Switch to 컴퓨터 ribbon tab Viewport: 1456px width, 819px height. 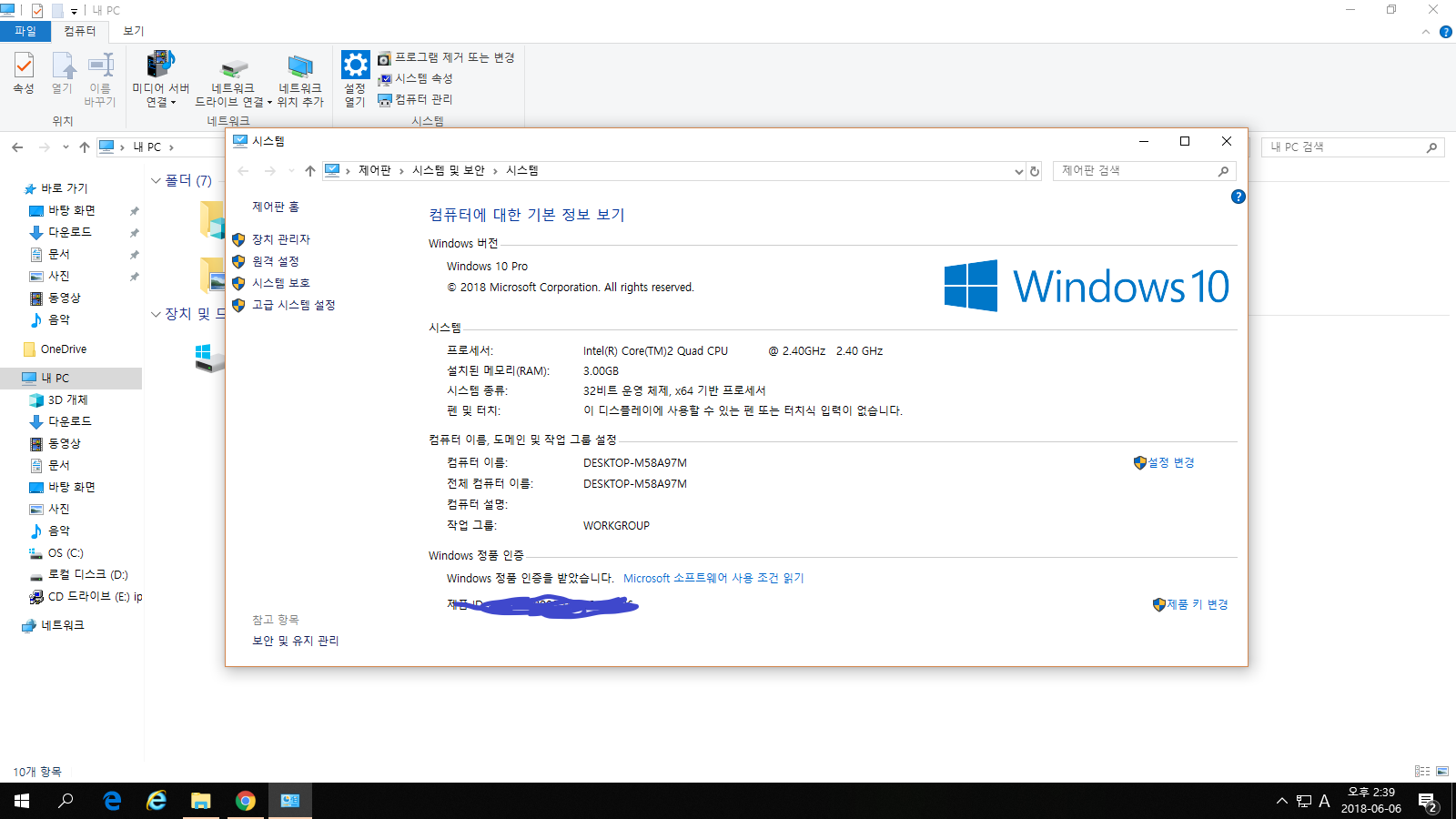click(80, 31)
